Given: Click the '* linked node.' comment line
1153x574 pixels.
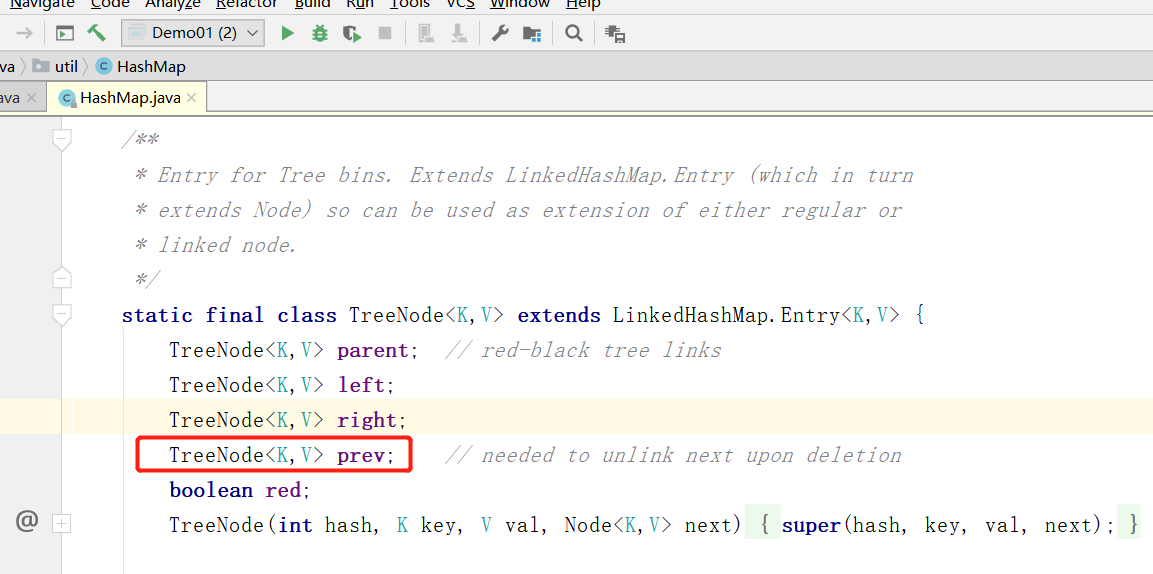Looking at the screenshot, I should click(216, 245).
